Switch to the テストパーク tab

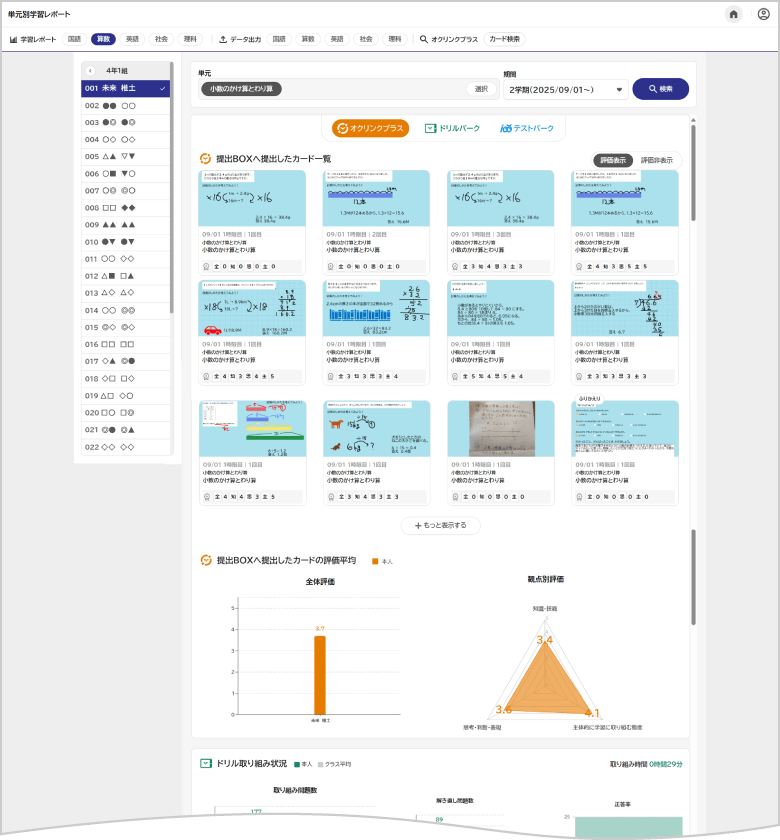[526, 128]
